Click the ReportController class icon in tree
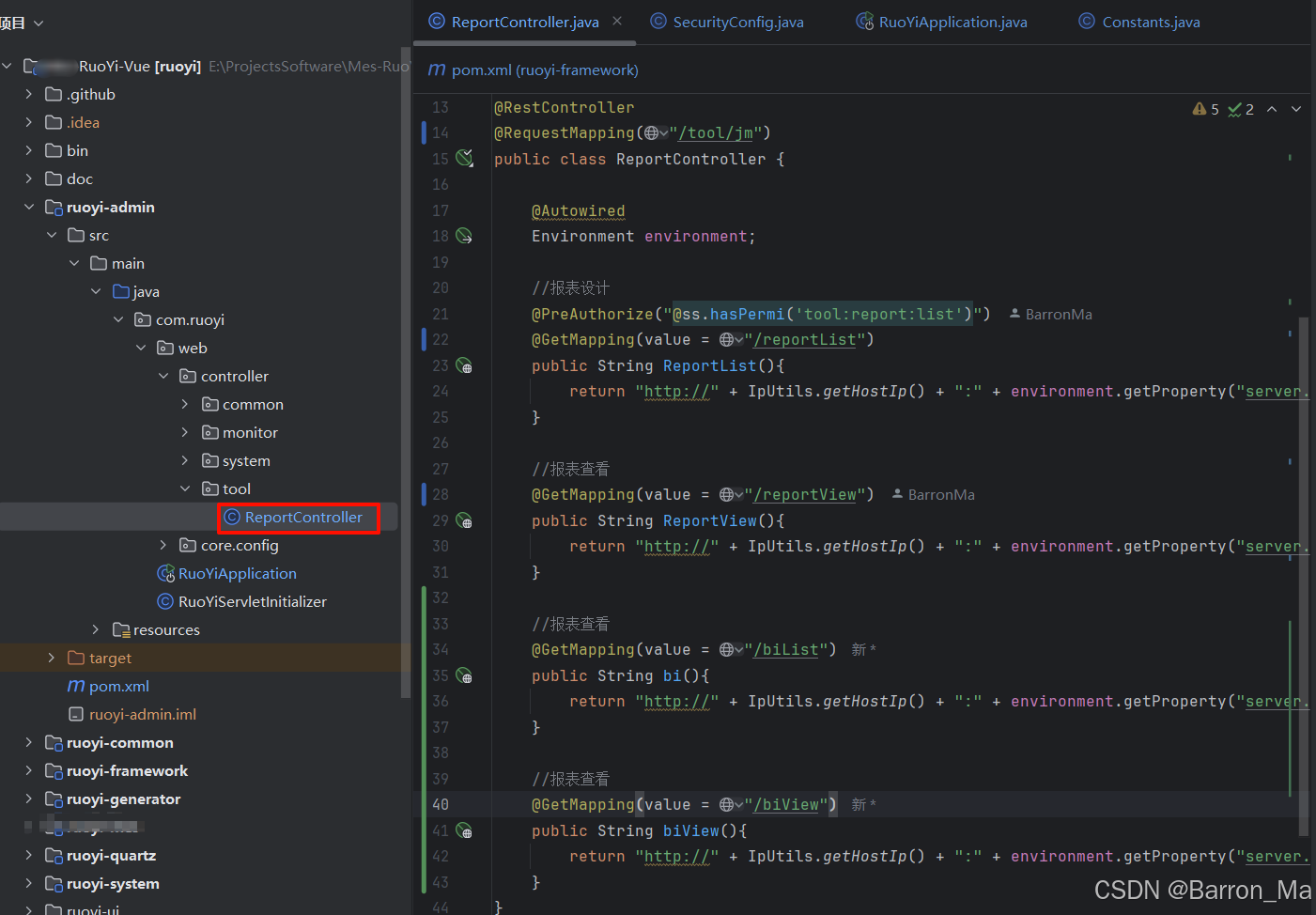This screenshot has width=1316, height=915. [x=232, y=517]
